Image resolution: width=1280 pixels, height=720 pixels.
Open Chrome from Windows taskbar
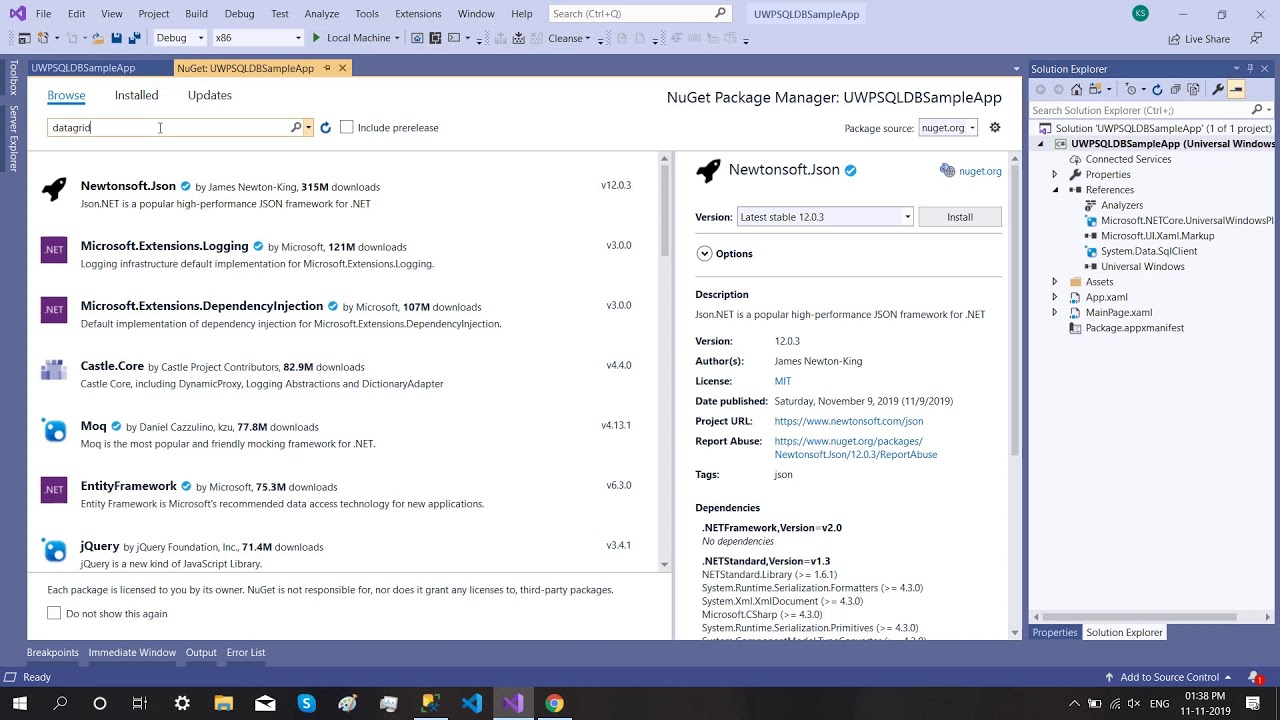(554, 703)
